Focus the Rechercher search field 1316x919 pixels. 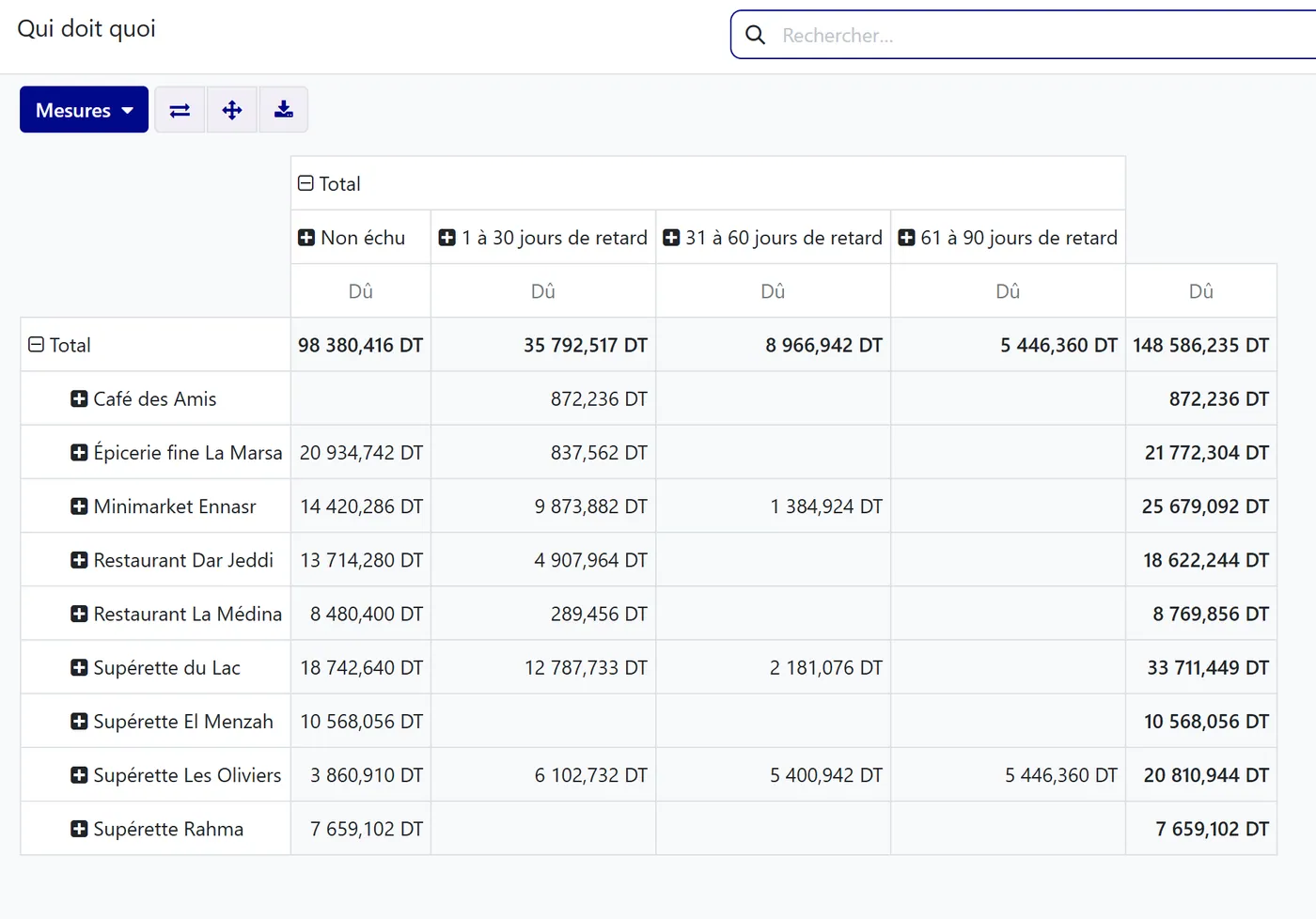coord(1043,36)
